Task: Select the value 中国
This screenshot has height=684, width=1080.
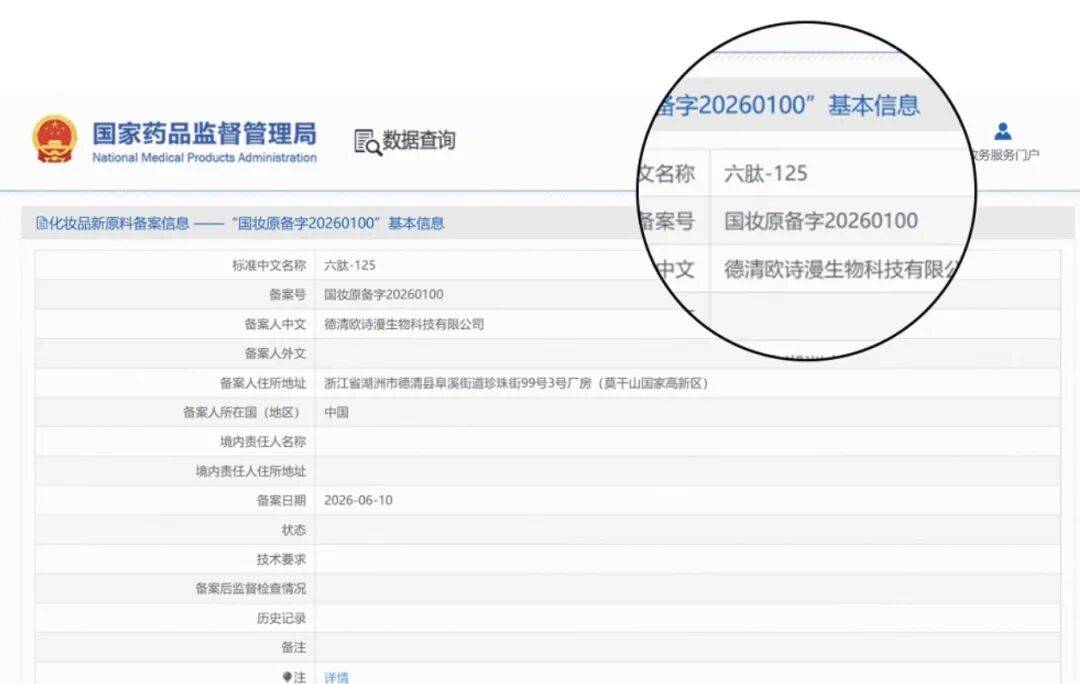Action: pos(336,412)
